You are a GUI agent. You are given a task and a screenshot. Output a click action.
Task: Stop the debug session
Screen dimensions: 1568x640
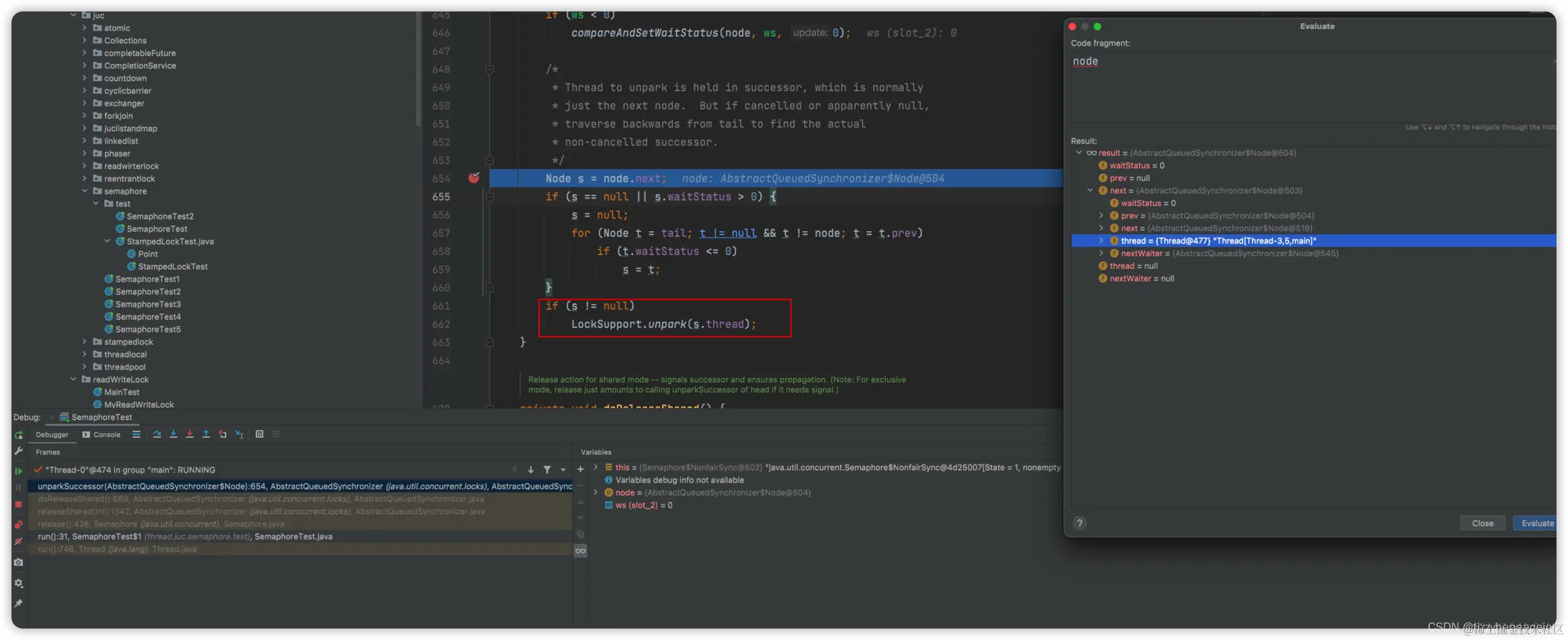point(19,504)
